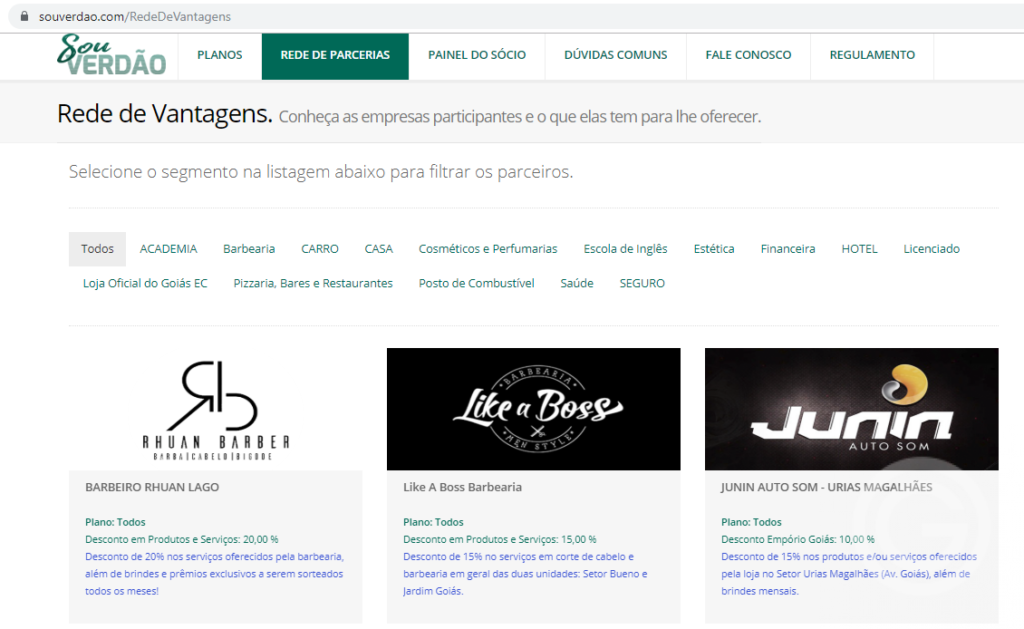Viewport: 1024px width, 629px height.
Task: Filter partners by HOTEL
Action: [x=859, y=249]
